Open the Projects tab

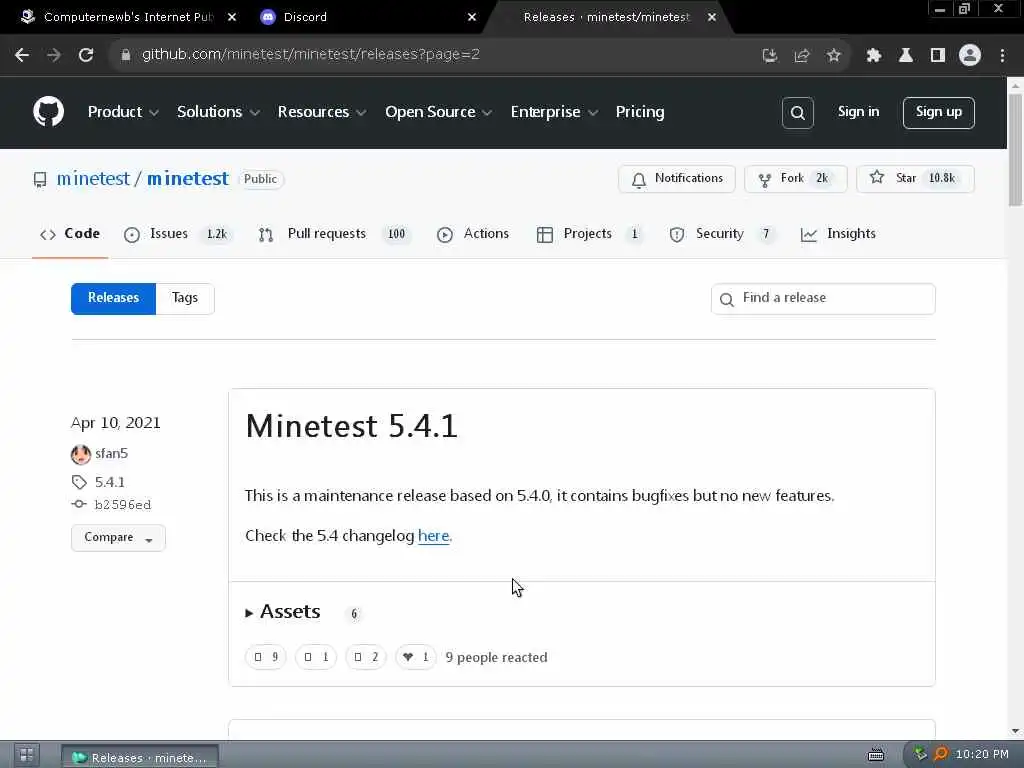pyautogui.click(x=589, y=234)
